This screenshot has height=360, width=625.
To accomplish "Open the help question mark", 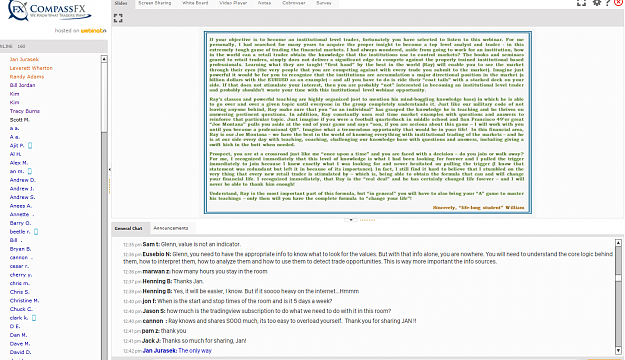I will point(607,2).
